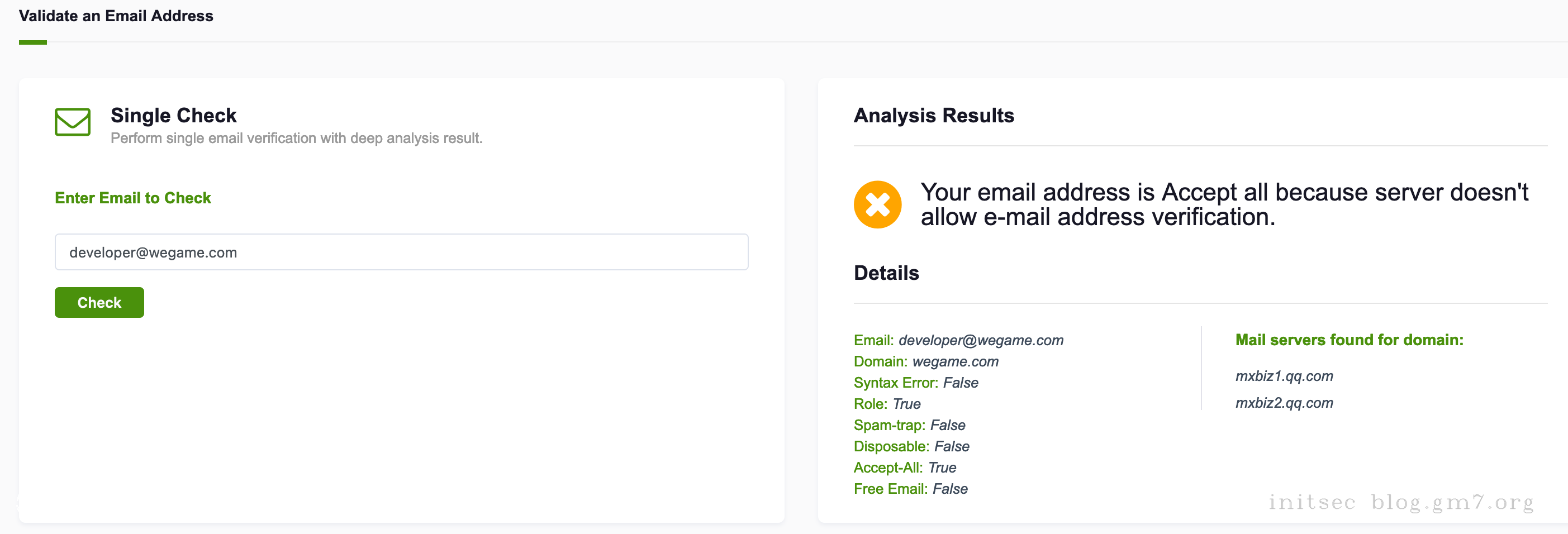This screenshot has width=1568, height=534.
Task: Click the Domain: wegame.com detail line
Action: [x=925, y=361]
